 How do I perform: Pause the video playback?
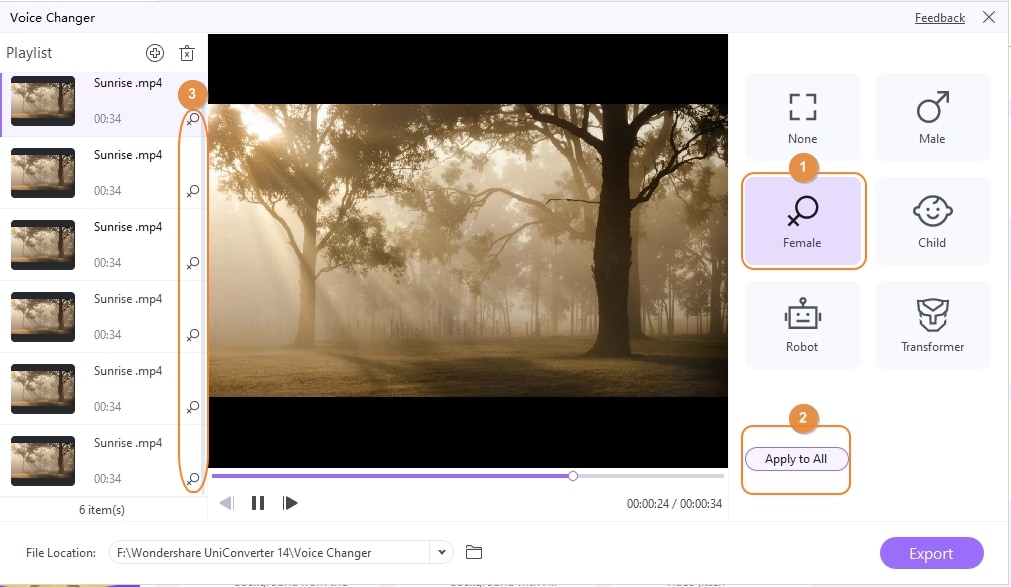tap(258, 503)
